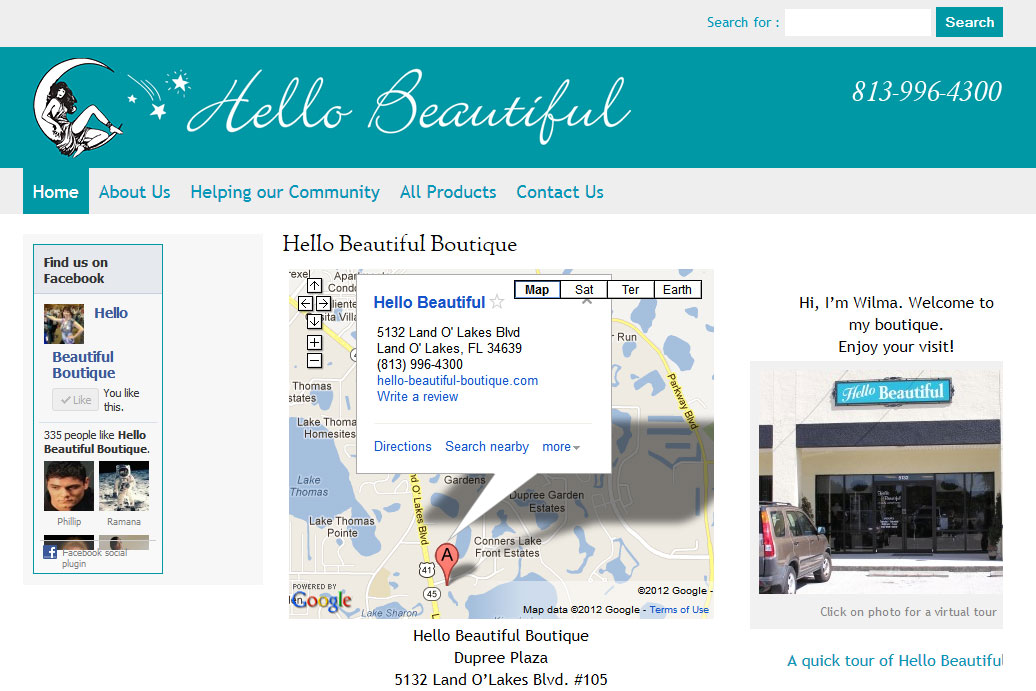The height and width of the screenshot is (691, 1036).
Task: Zoom out the map with minus button
Action: tap(314, 361)
